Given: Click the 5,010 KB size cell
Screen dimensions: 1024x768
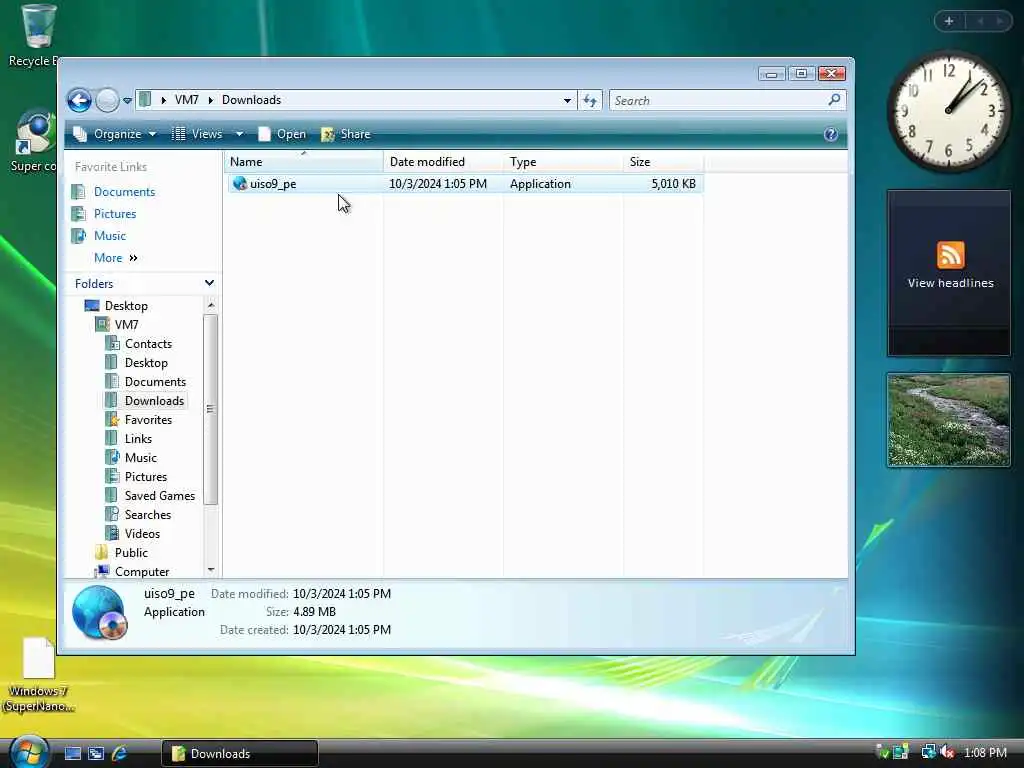Looking at the screenshot, I should (x=673, y=184).
